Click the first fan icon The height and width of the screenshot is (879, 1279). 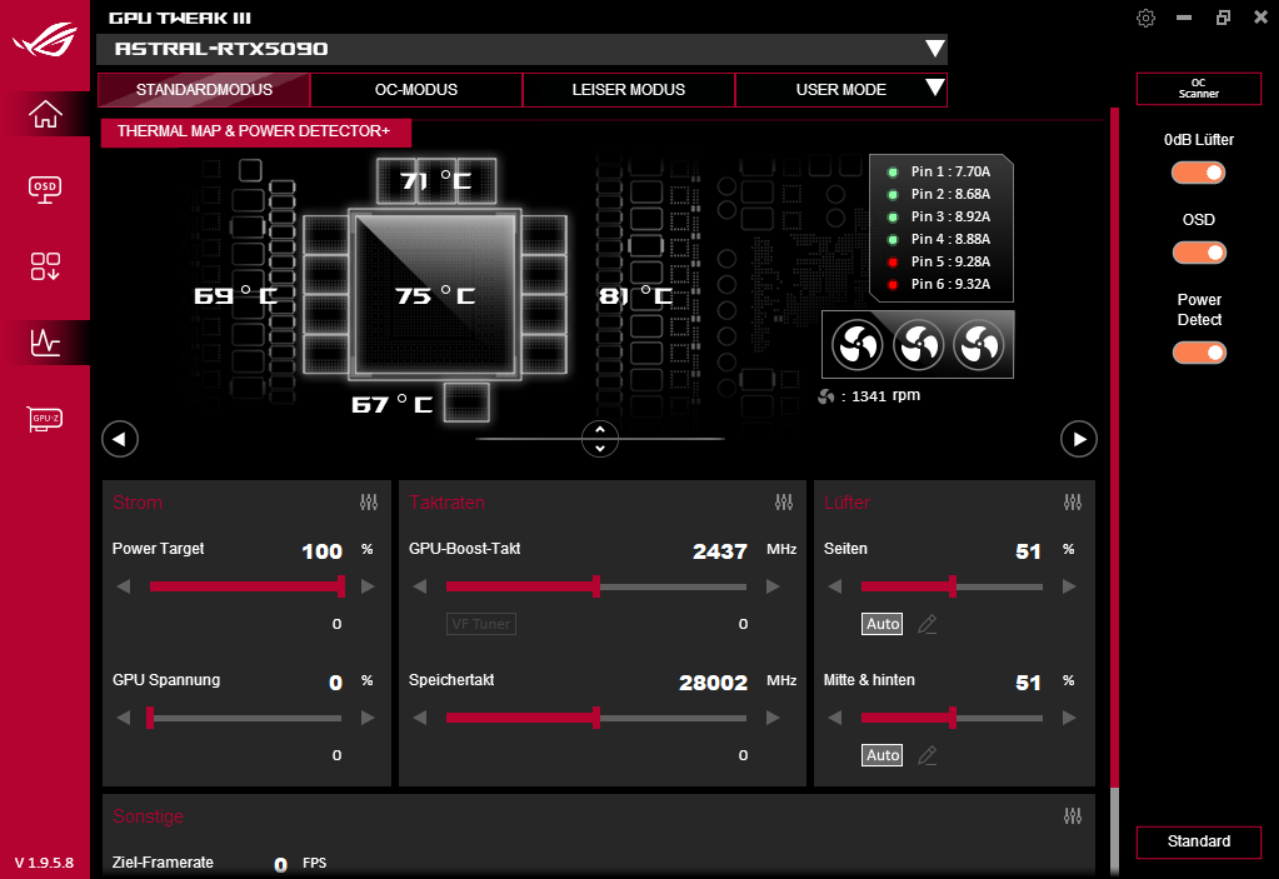[x=857, y=345]
